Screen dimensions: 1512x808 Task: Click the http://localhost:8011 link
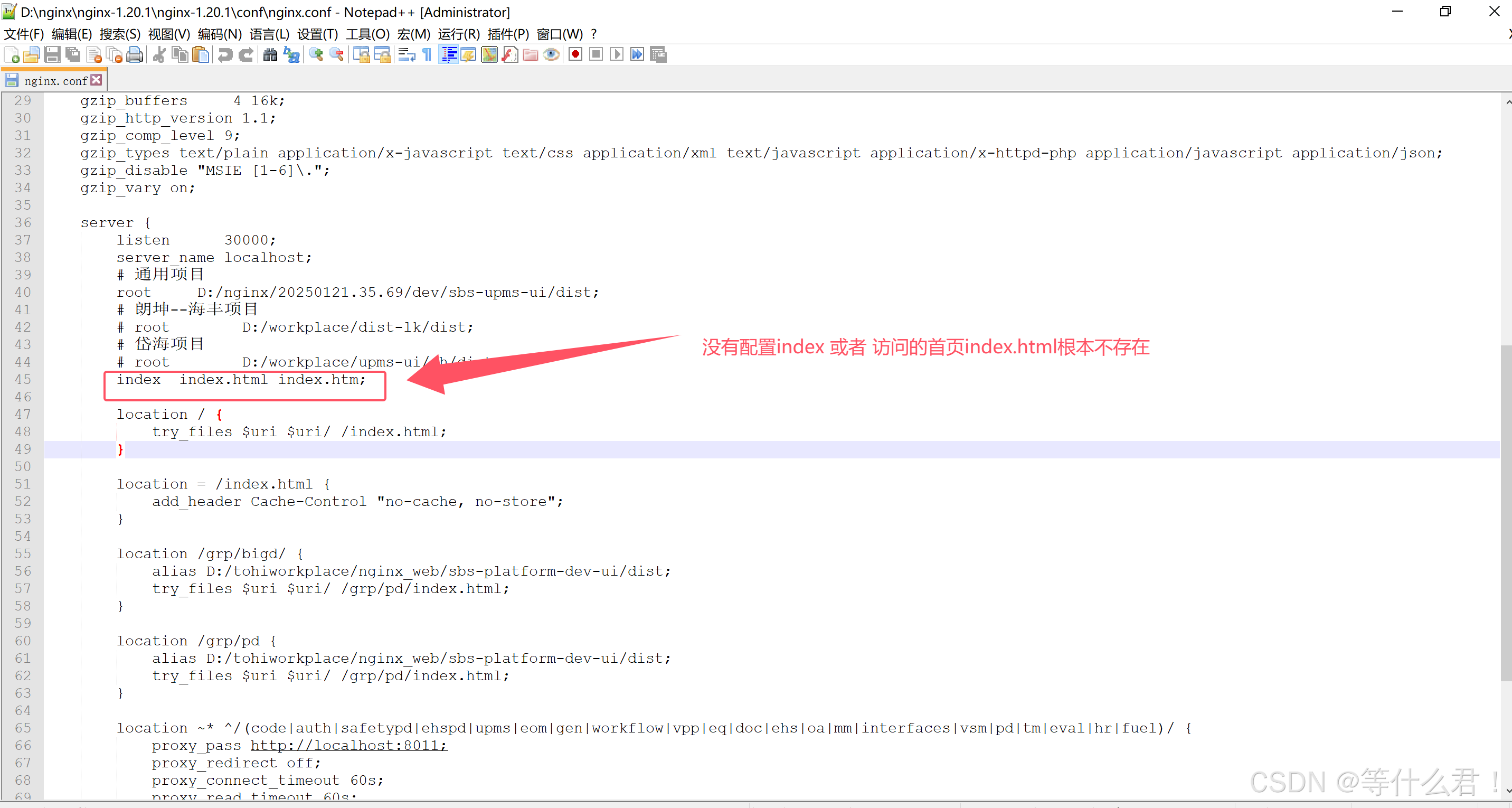pos(348,745)
